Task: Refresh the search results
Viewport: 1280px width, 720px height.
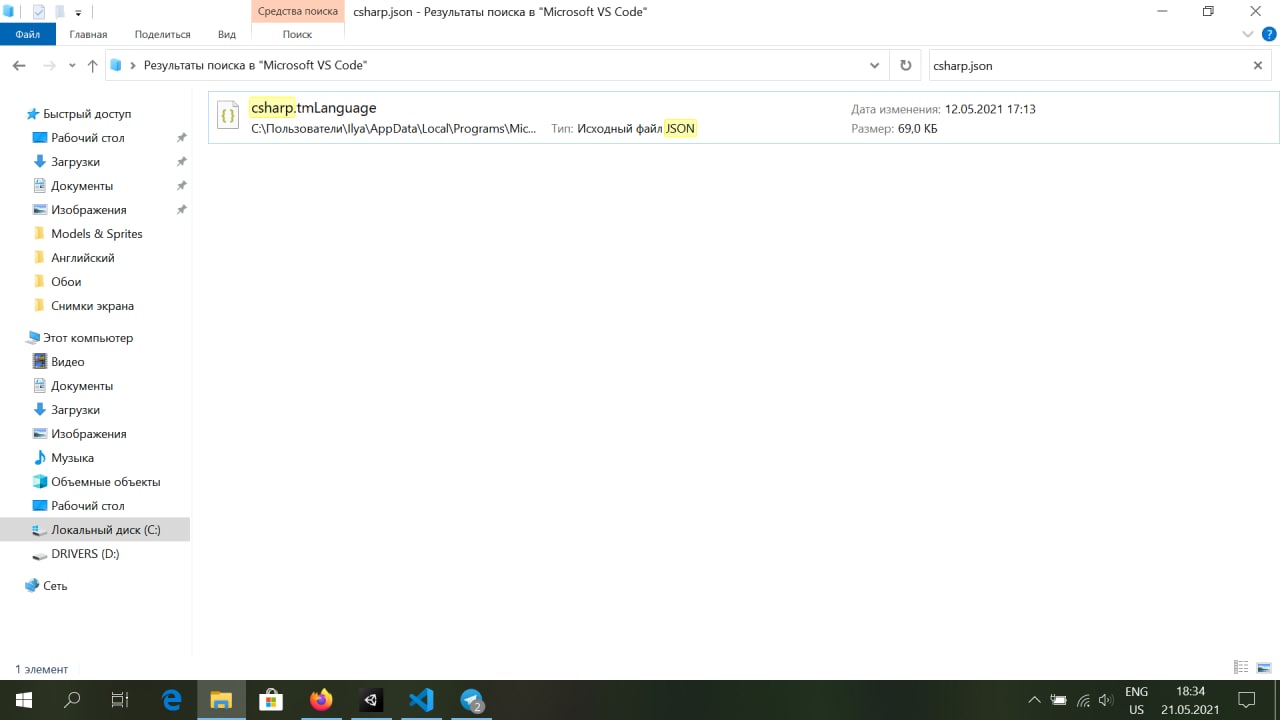Action: [x=905, y=65]
